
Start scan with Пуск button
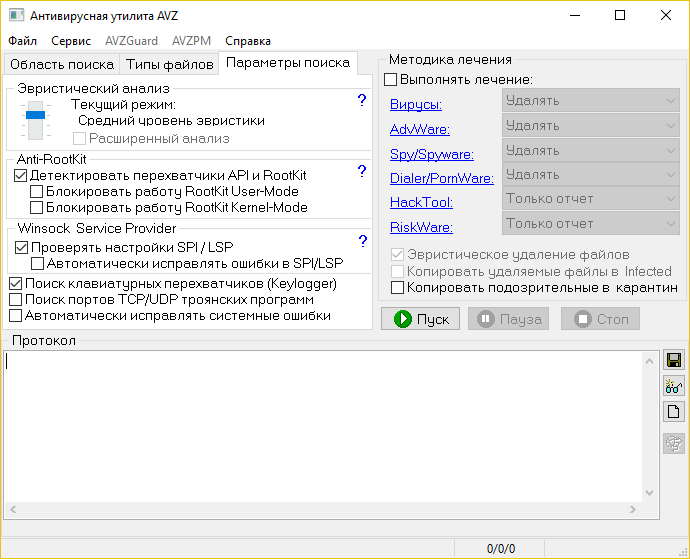[x=420, y=319]
